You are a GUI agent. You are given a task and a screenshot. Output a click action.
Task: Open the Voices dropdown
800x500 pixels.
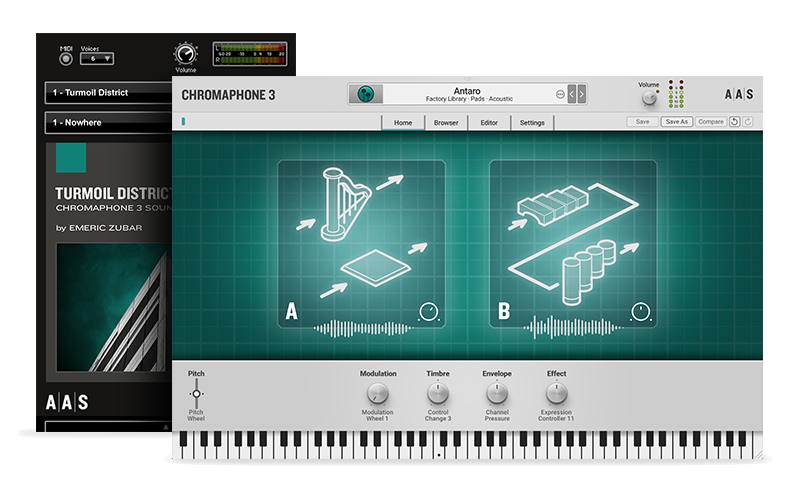point(96,59)
